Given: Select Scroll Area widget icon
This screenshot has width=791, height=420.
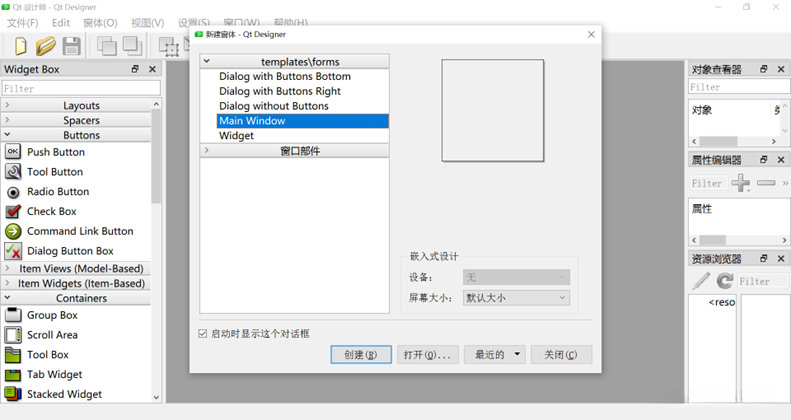Looking at the screenshot, I should 13,335.
